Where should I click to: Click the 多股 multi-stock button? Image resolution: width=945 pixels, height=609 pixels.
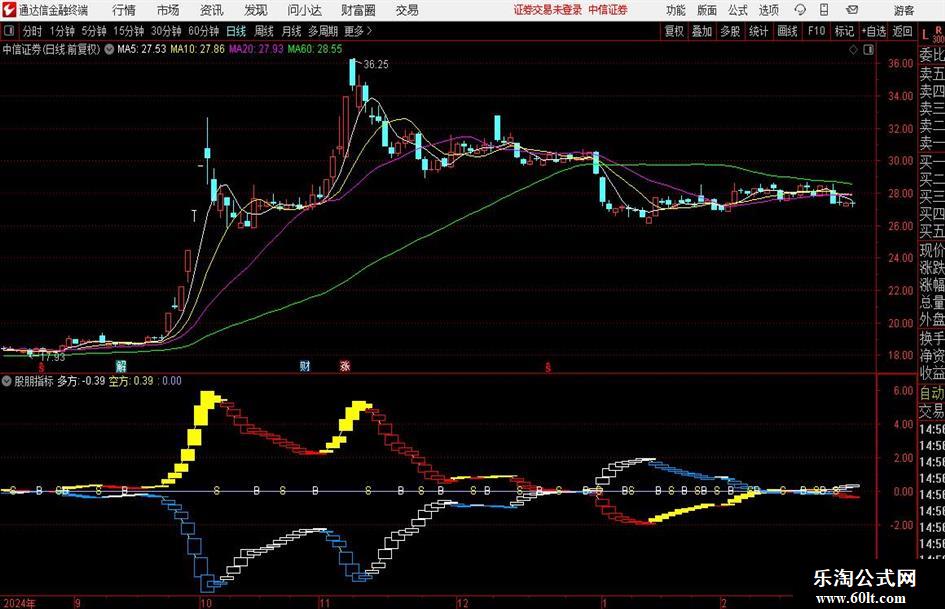click(x=730, y=31)
